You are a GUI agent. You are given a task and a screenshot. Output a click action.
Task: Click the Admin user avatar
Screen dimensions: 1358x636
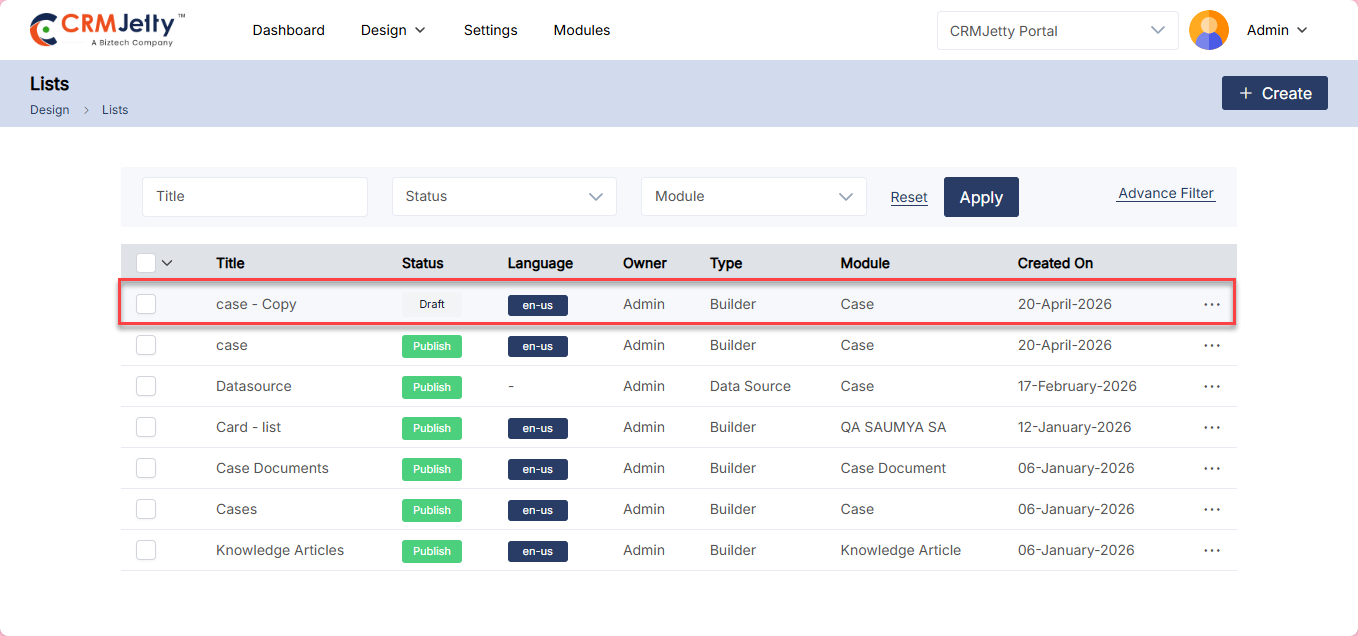point(1208,30)
